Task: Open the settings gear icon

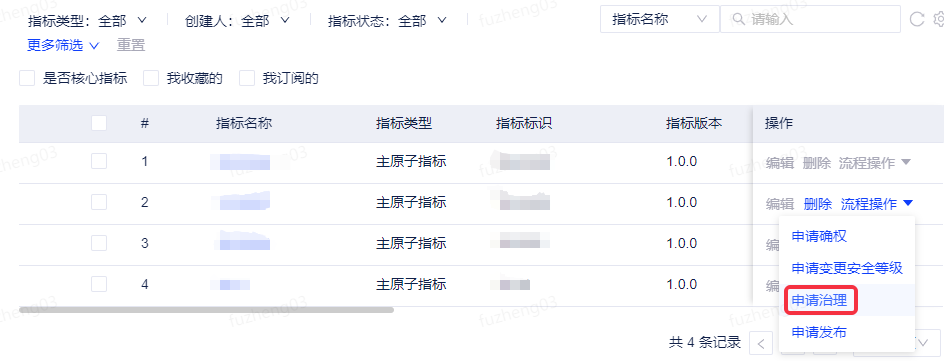Action: [939, 19]
